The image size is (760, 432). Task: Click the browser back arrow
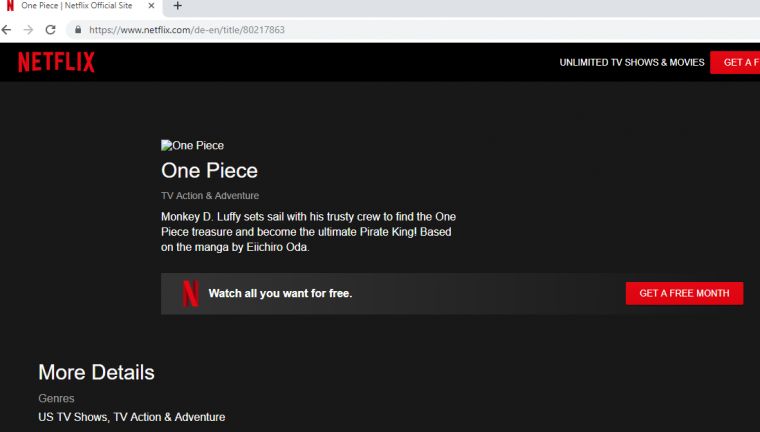point(10,30)
